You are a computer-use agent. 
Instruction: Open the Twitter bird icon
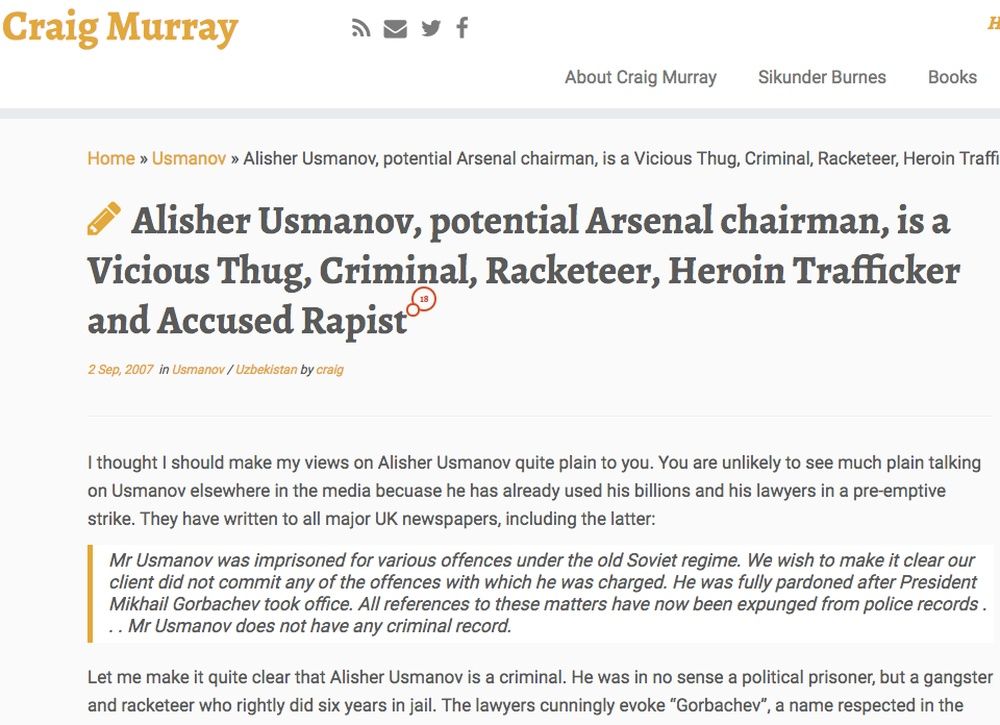431,28
